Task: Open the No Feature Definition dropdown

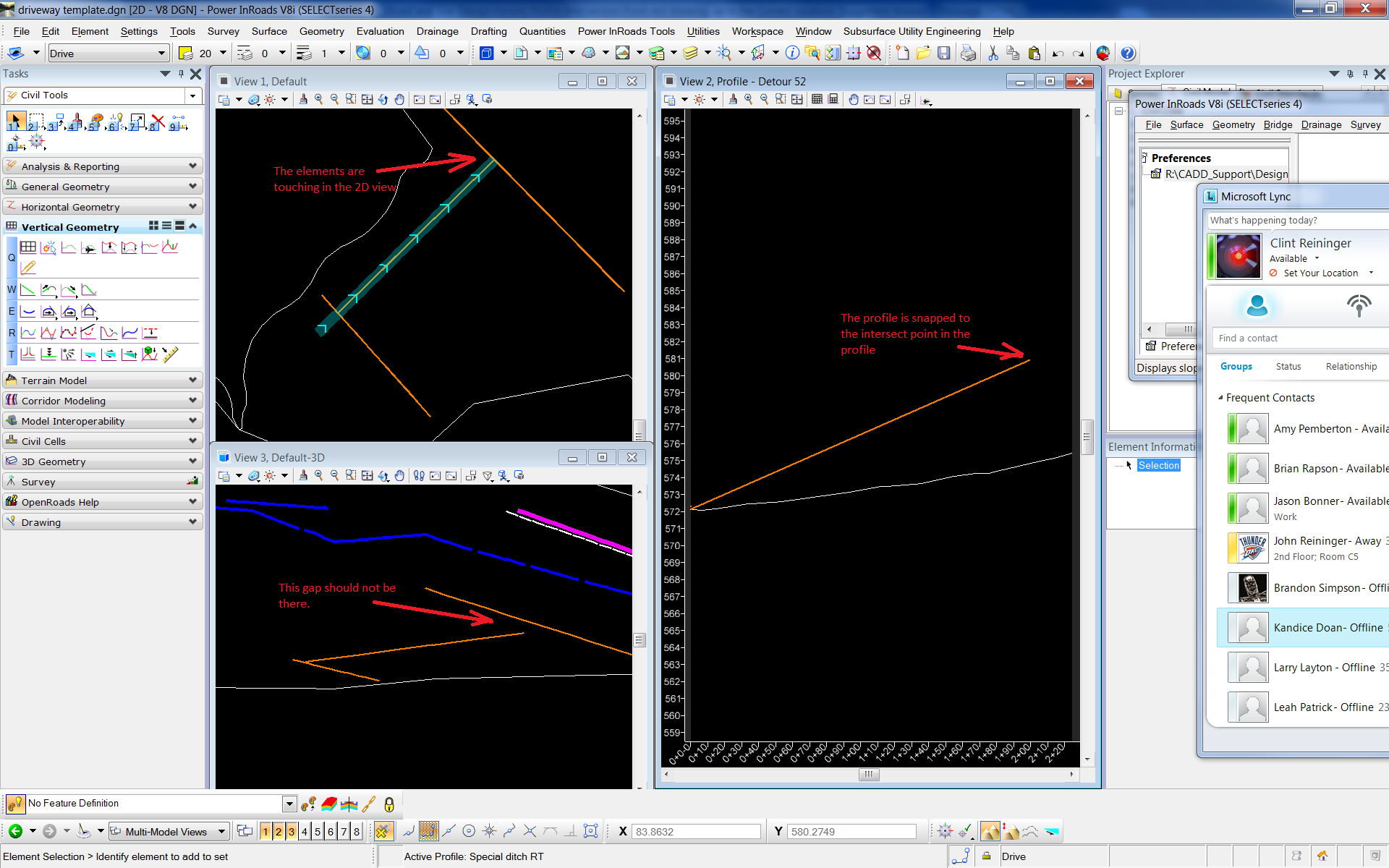Action: 289,804
